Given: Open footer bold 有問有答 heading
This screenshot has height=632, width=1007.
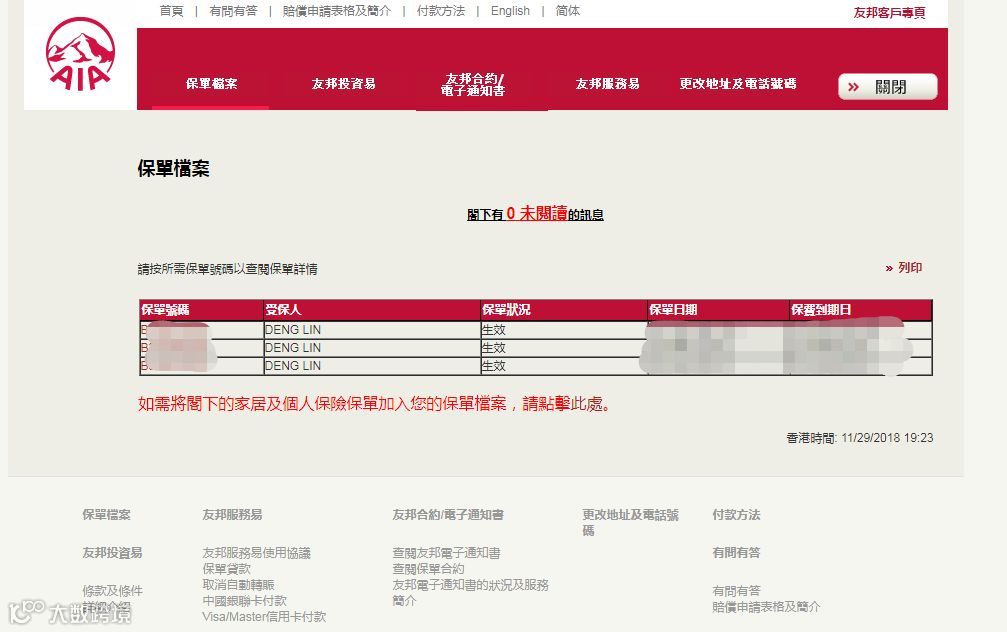Looking at the screenshot, I should coord(737,552).
